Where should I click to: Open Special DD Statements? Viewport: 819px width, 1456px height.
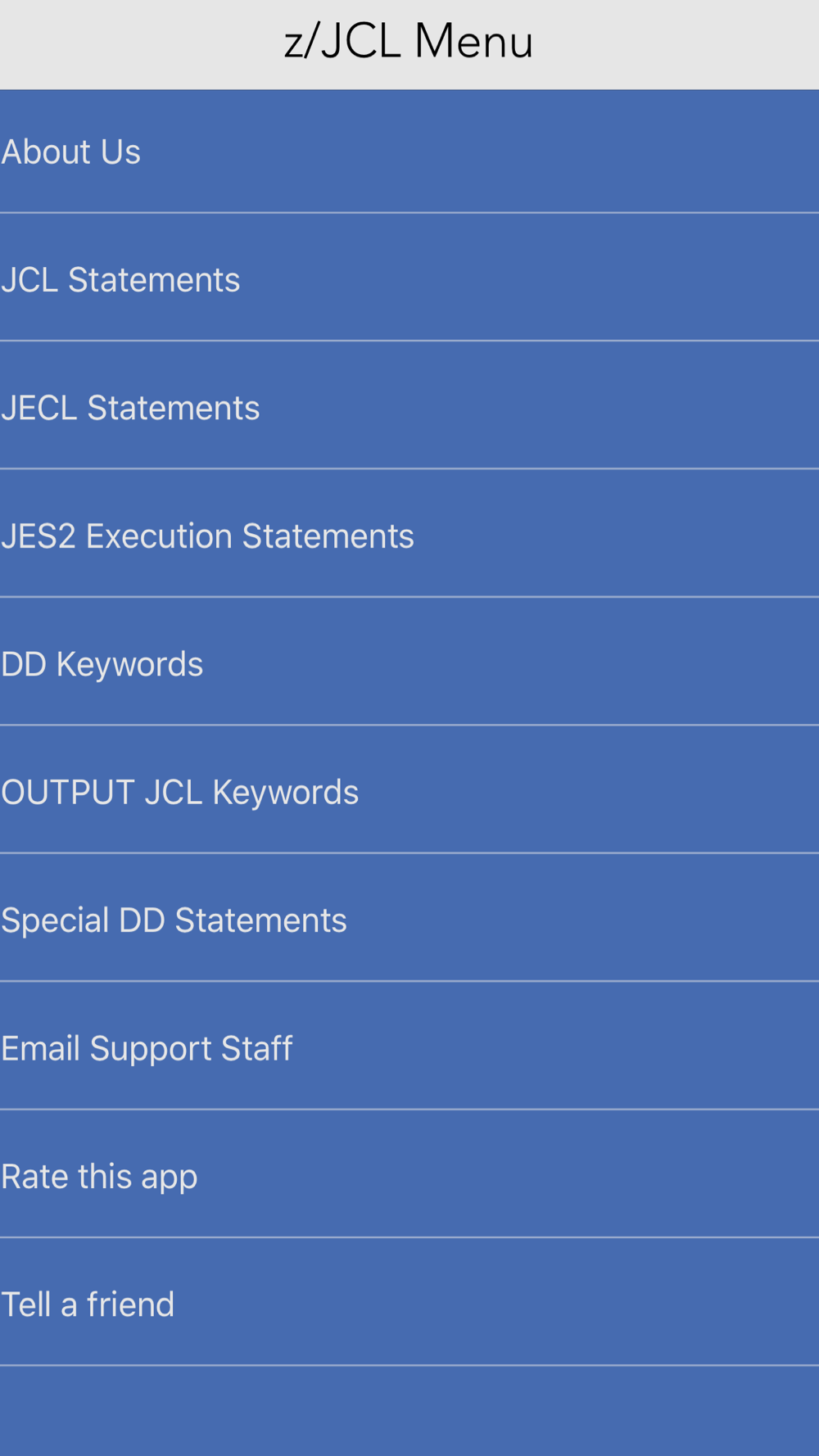point(409,920)
